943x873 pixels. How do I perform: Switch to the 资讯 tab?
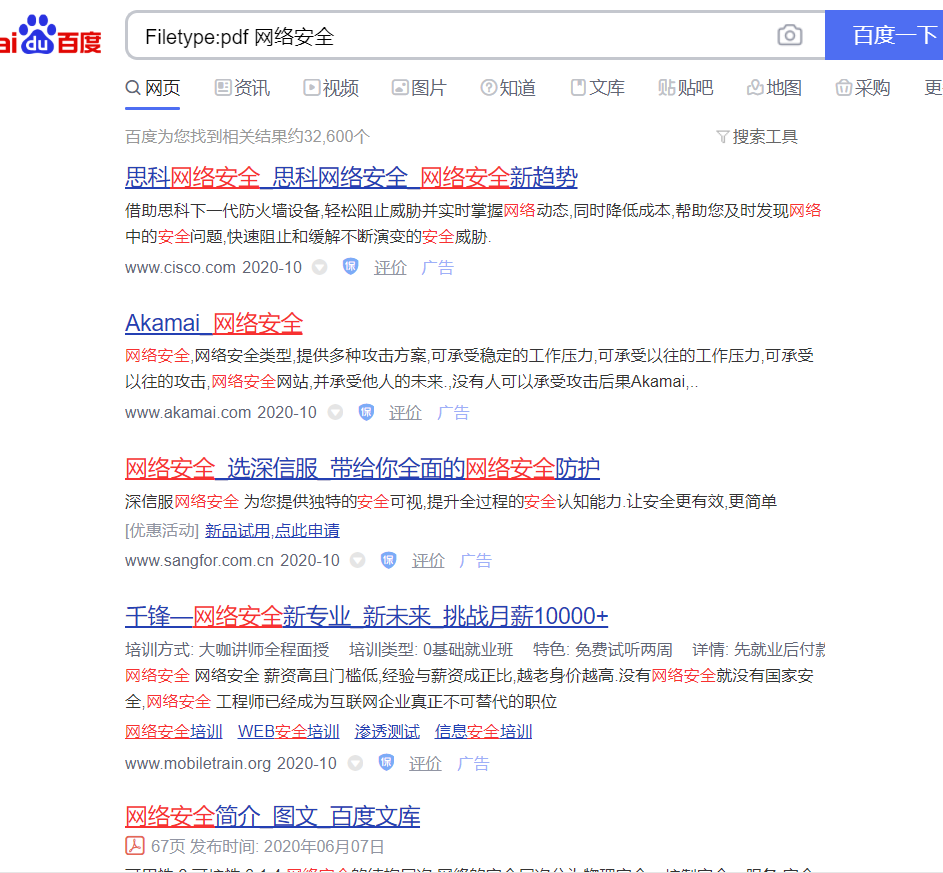pos(242,88)
